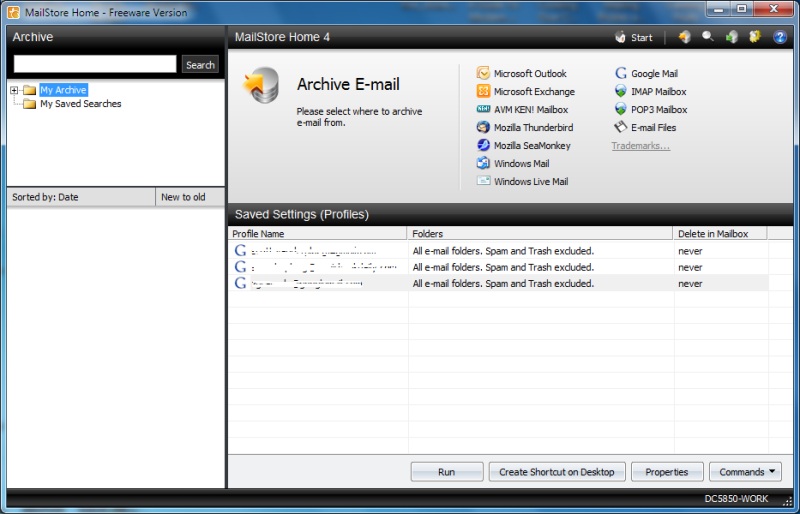The height and width of the screenshot is (514, 800).
Task: Select POP3 Mailbox source
Action: [651, 109]
